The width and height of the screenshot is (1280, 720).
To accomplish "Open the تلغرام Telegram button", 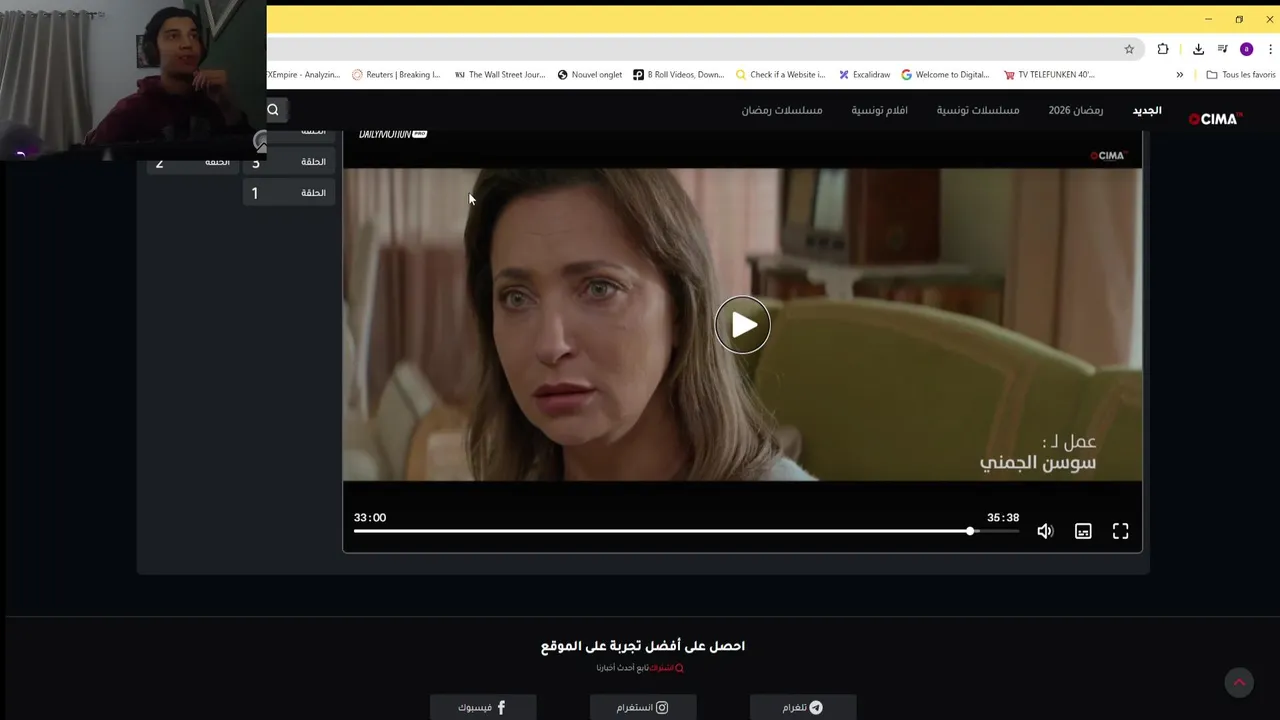I will (803, 707).
